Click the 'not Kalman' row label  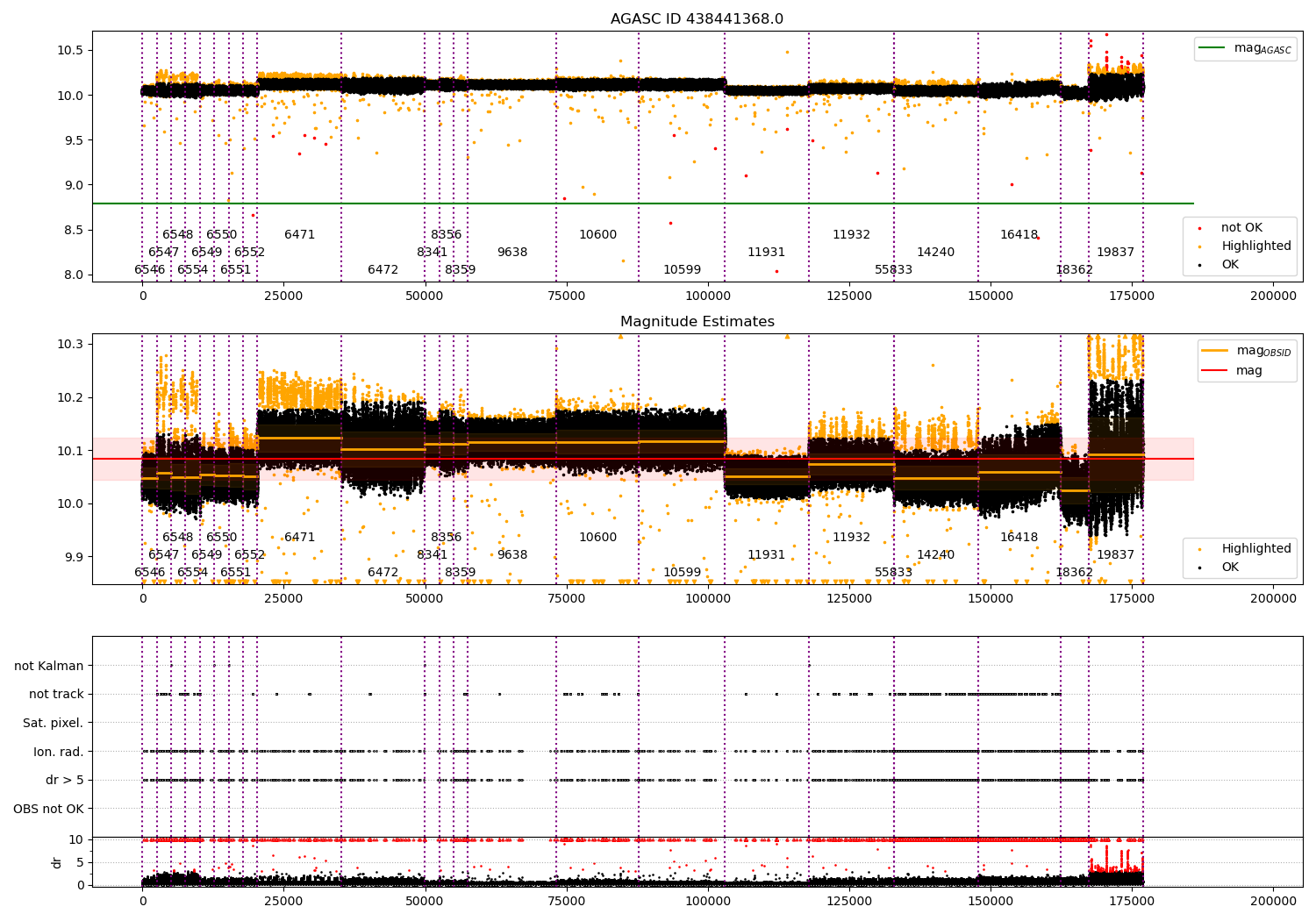coord(49,666)
